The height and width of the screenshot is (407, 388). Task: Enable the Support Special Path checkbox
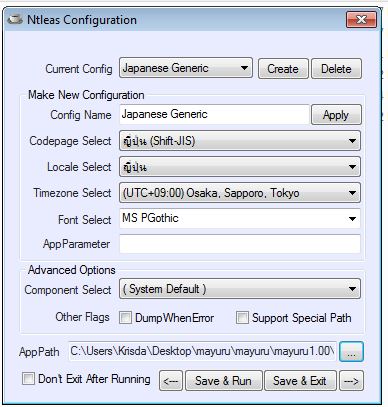pyautogui.click(x=242, y=318)
